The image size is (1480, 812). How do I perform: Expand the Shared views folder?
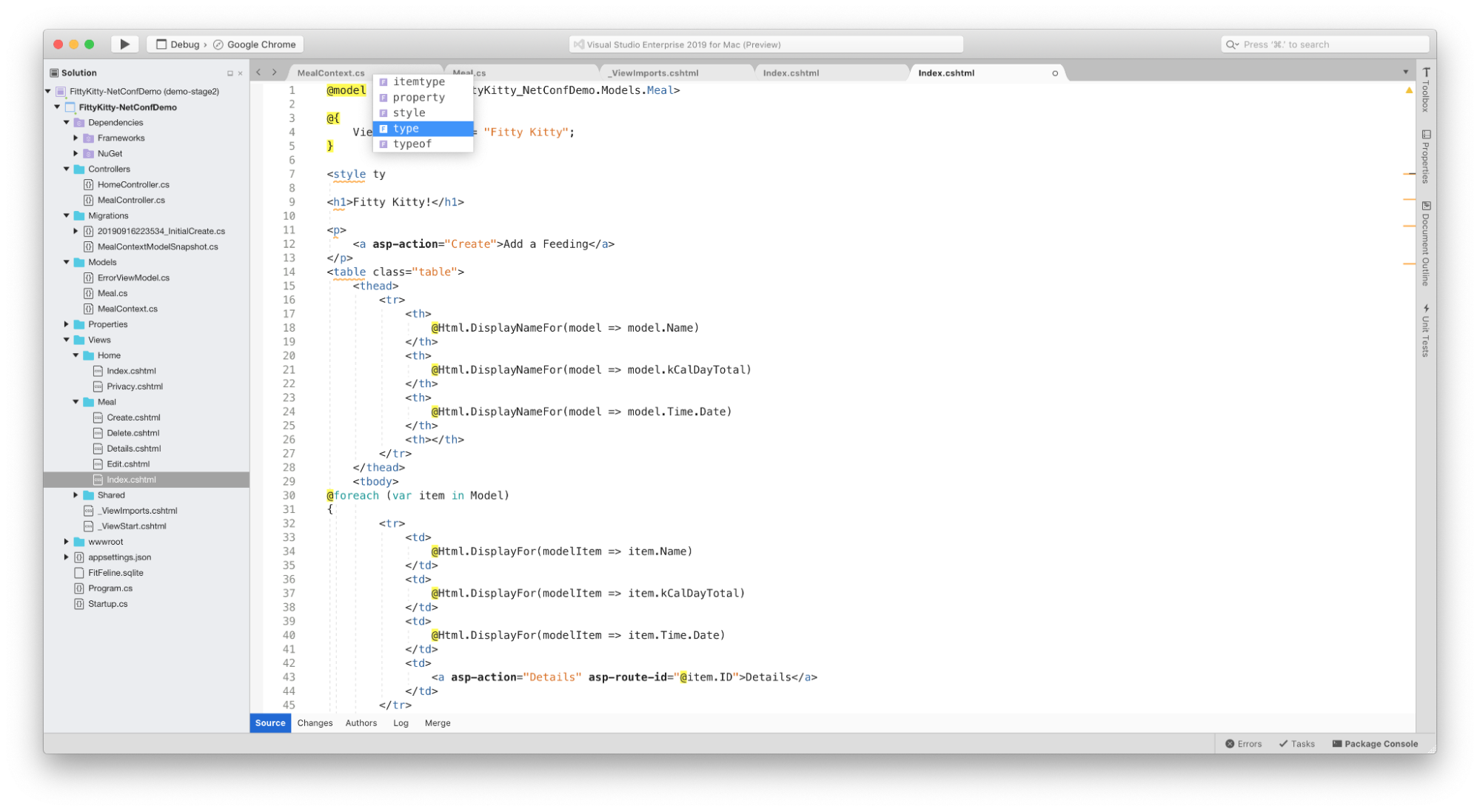click(78, 494)
